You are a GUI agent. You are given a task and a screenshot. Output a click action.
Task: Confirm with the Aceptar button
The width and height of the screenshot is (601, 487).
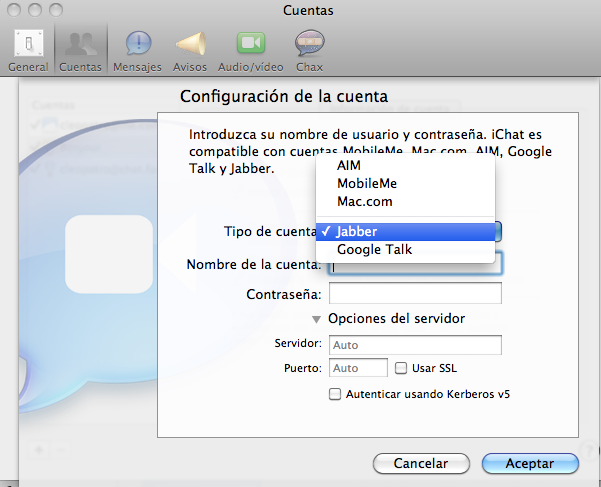tap(530, 464)
